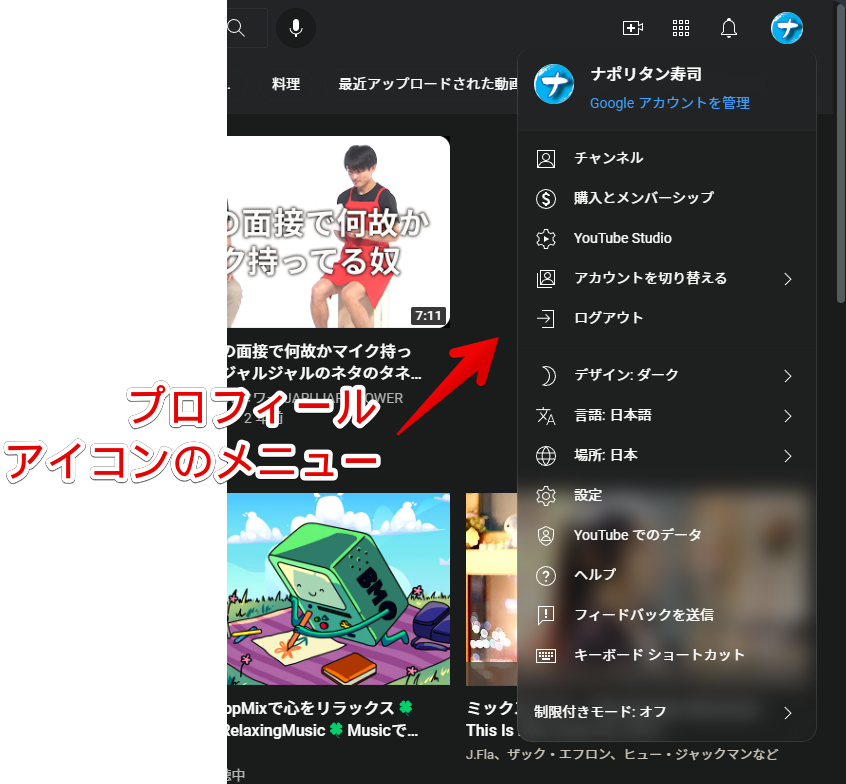Open 制限付きモード: オフ menu item
This screenshot has width=846, height=784.
[x=666, y=712]
